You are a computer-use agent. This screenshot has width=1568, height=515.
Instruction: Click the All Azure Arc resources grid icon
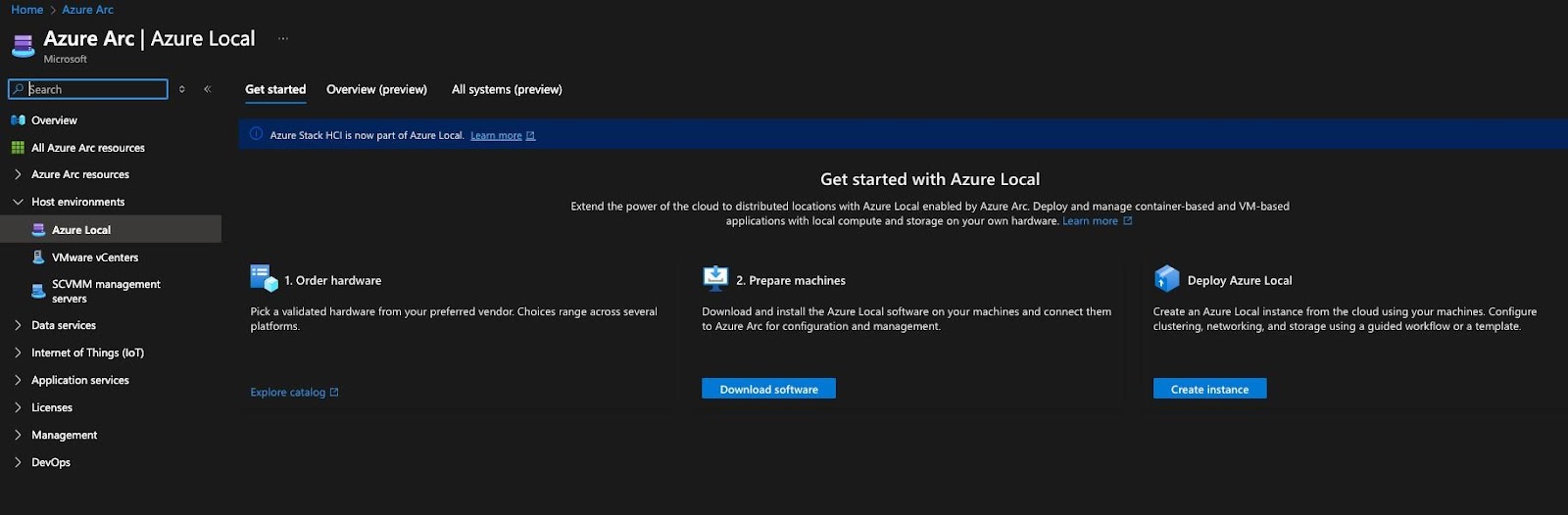click(18, 148)
